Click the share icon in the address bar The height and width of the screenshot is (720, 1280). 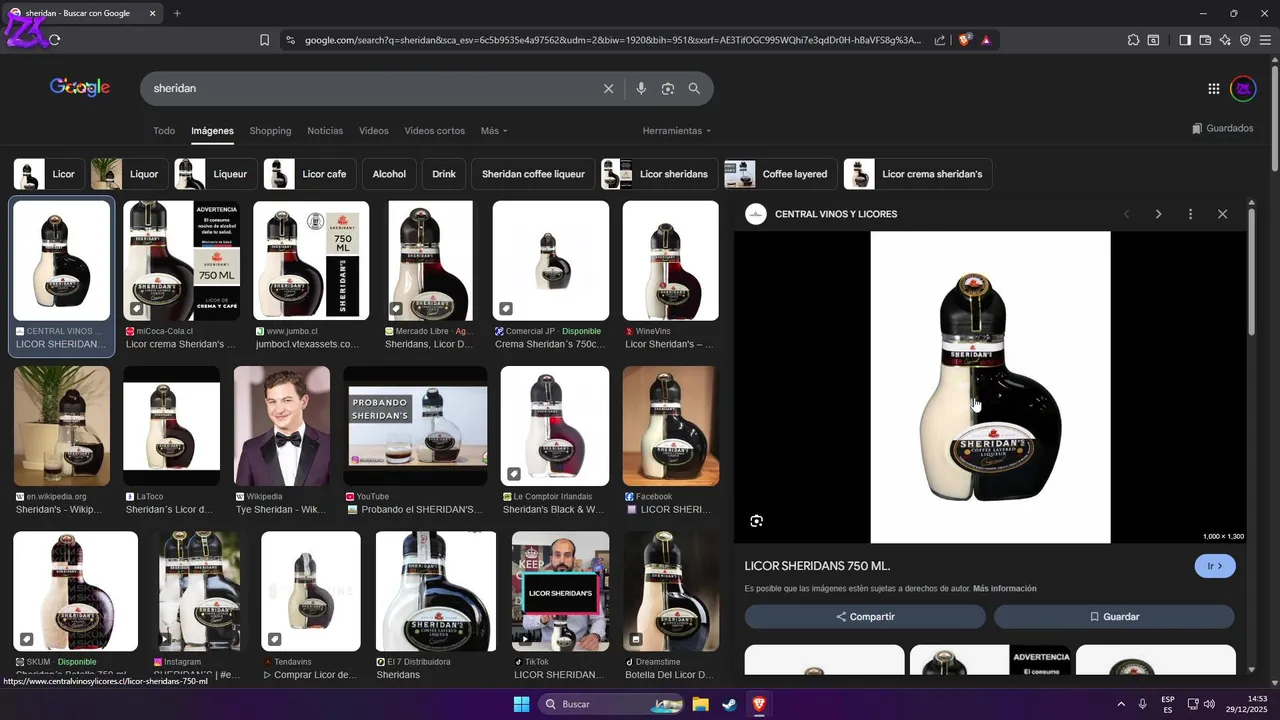[940, 40]
